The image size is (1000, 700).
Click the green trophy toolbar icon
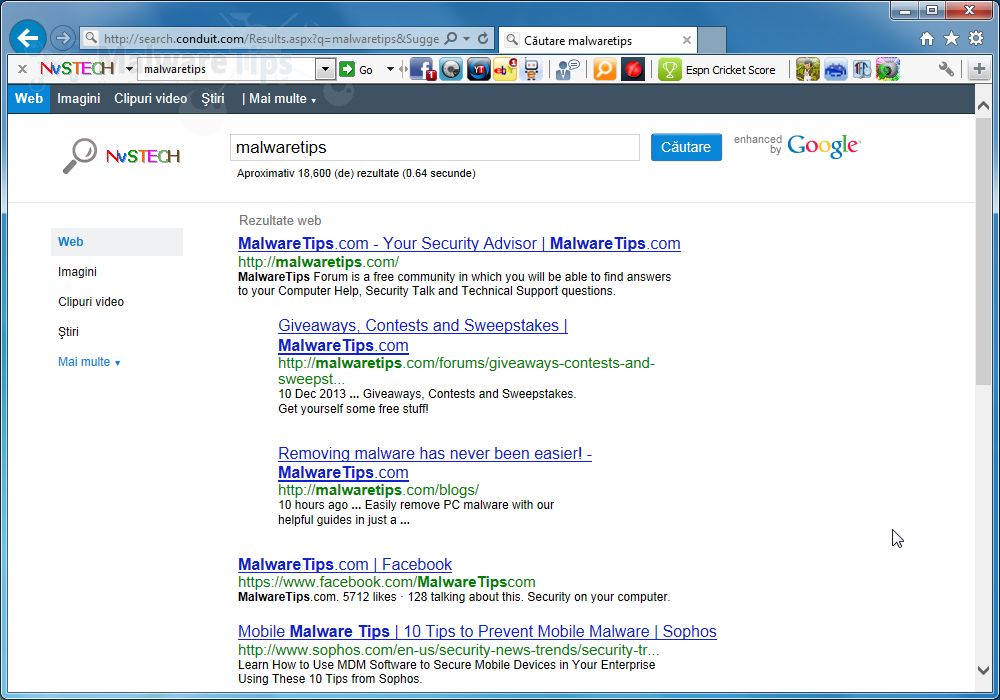coord(670,69)
